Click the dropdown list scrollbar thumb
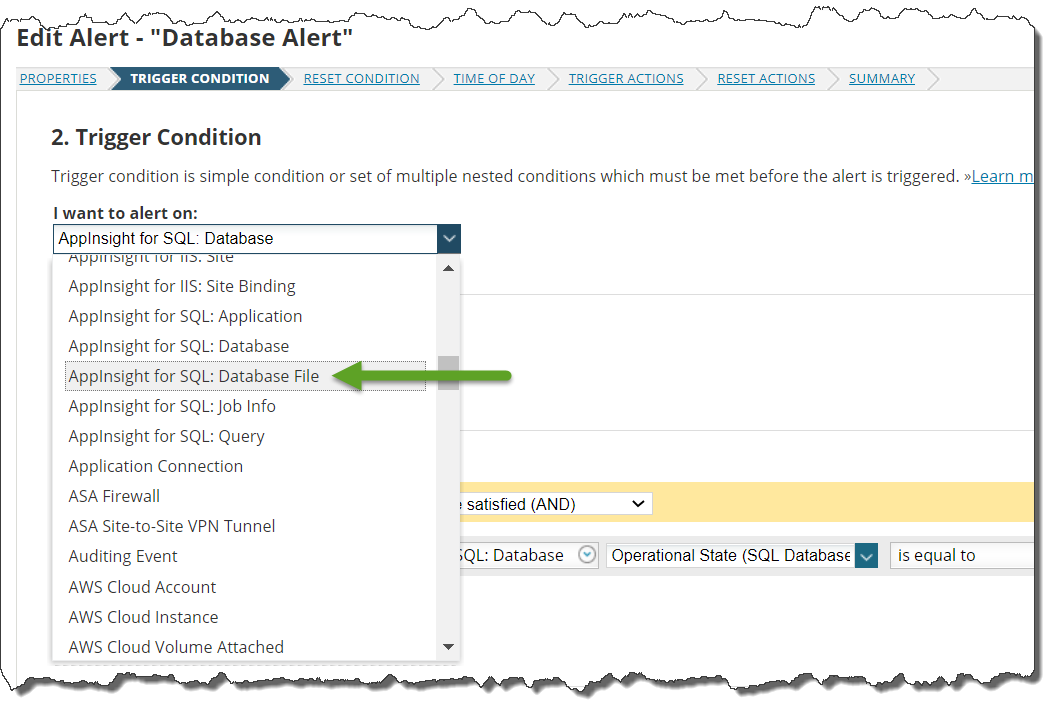The width and height of the screenshot is (1051, 713). pos(448,372)
